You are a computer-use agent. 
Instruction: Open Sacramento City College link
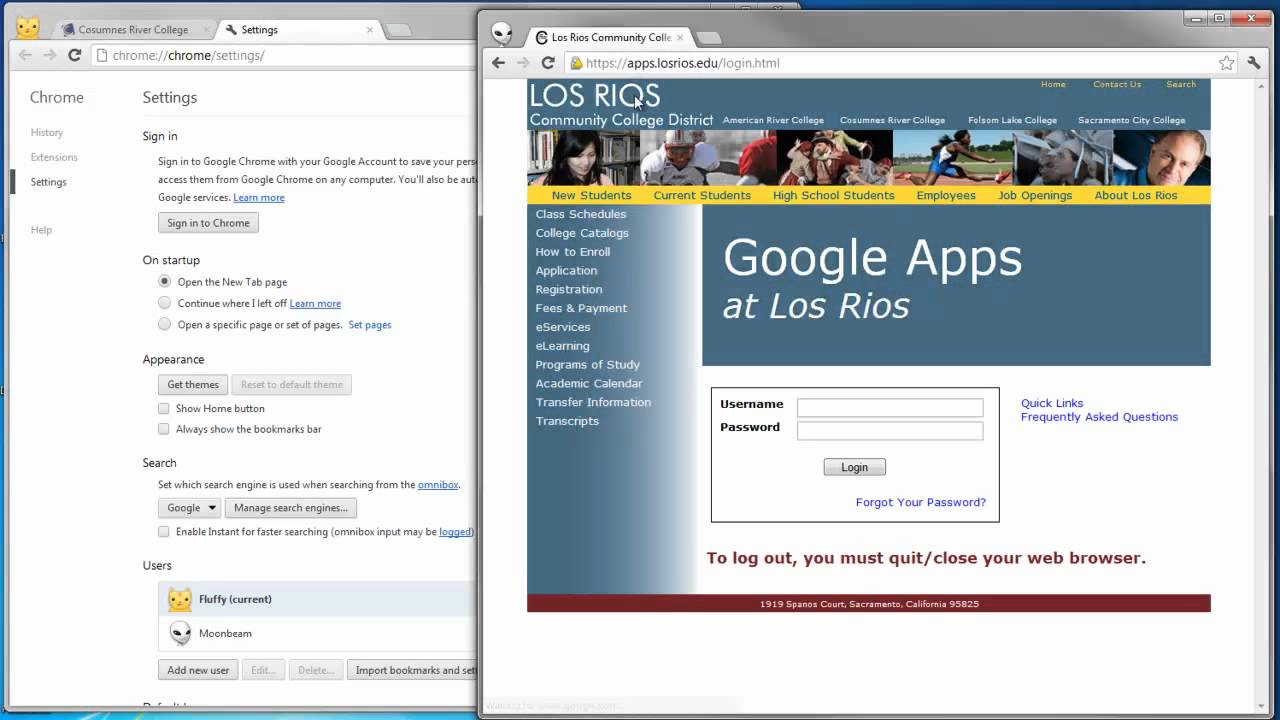[x=1131, y=120]
